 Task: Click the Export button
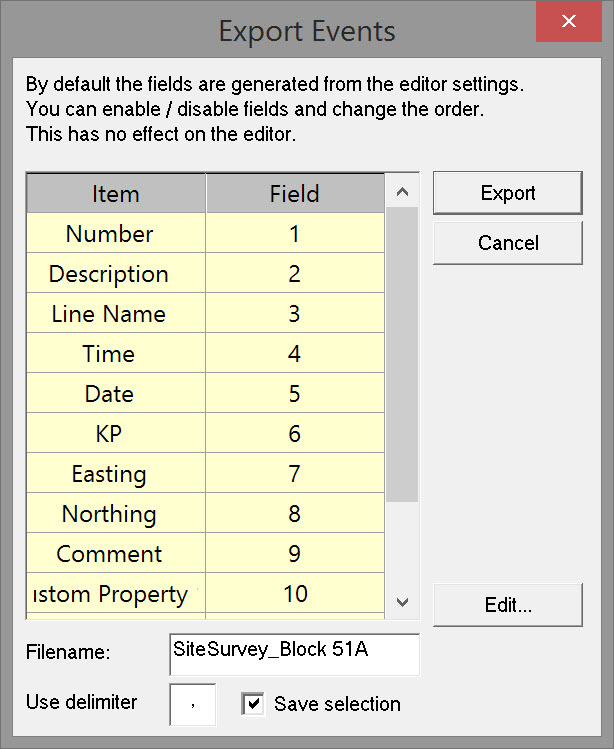pos(507,193)
